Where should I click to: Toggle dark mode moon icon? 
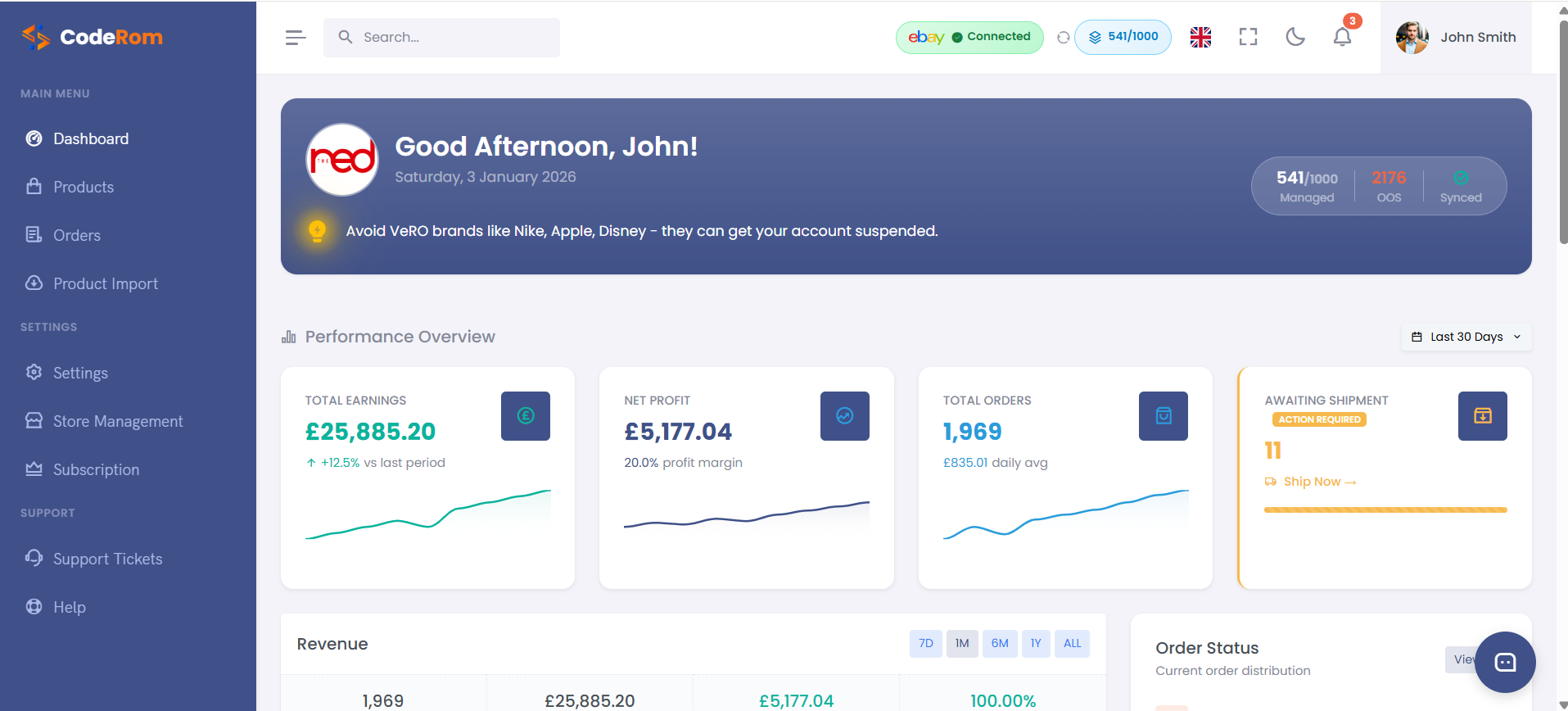click(x=1295, y=37)
